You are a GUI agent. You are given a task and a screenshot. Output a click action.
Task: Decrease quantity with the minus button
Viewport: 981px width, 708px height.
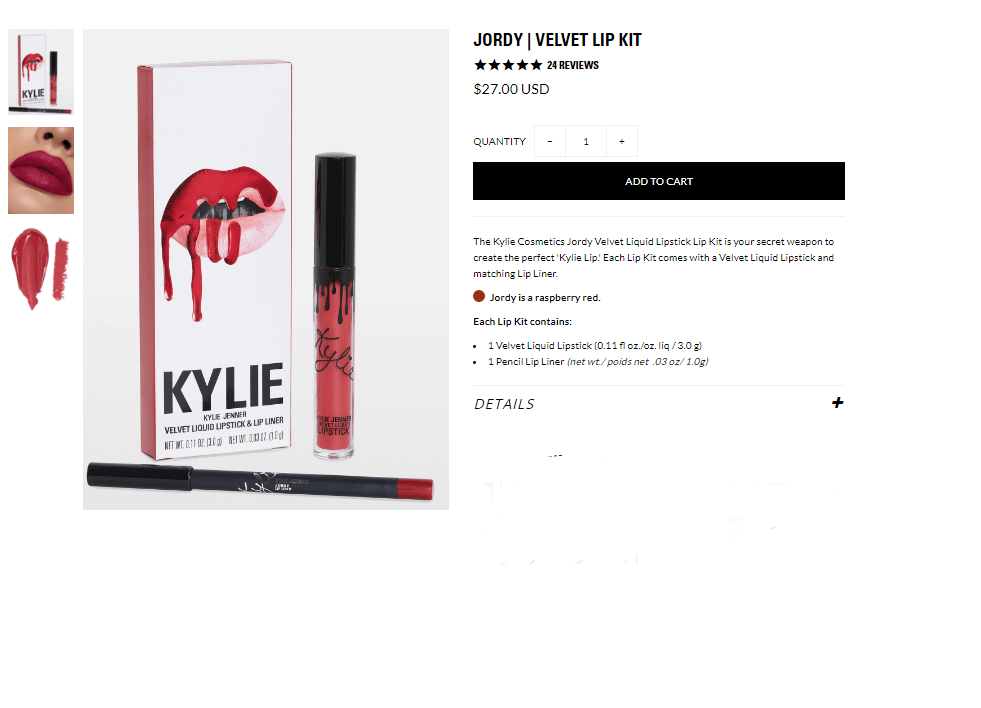(549, 141)
